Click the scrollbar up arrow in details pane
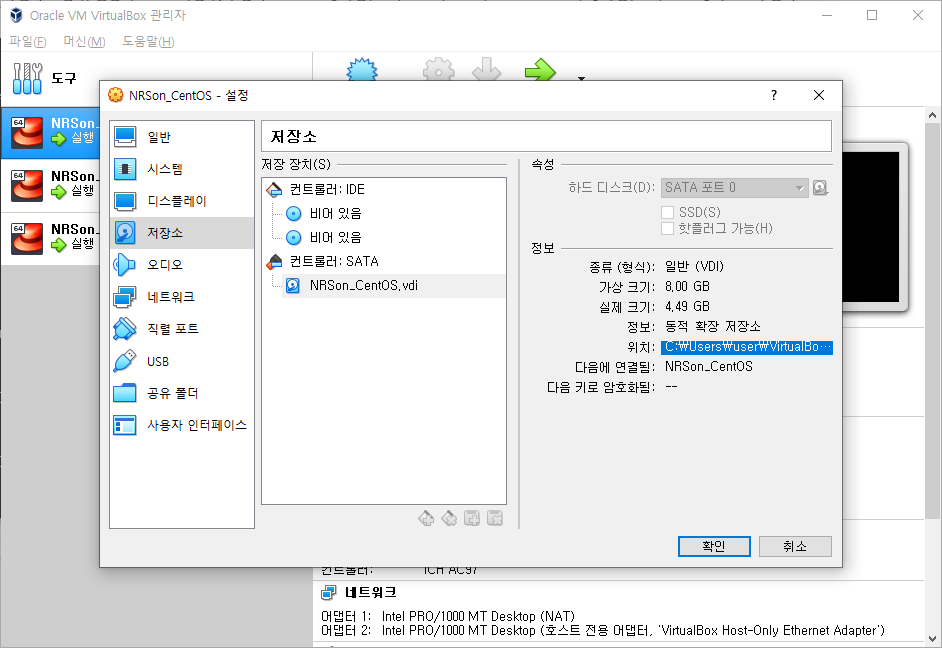This screenshot has height=648, width=942. pyautogui.click(x=932, y=115)
